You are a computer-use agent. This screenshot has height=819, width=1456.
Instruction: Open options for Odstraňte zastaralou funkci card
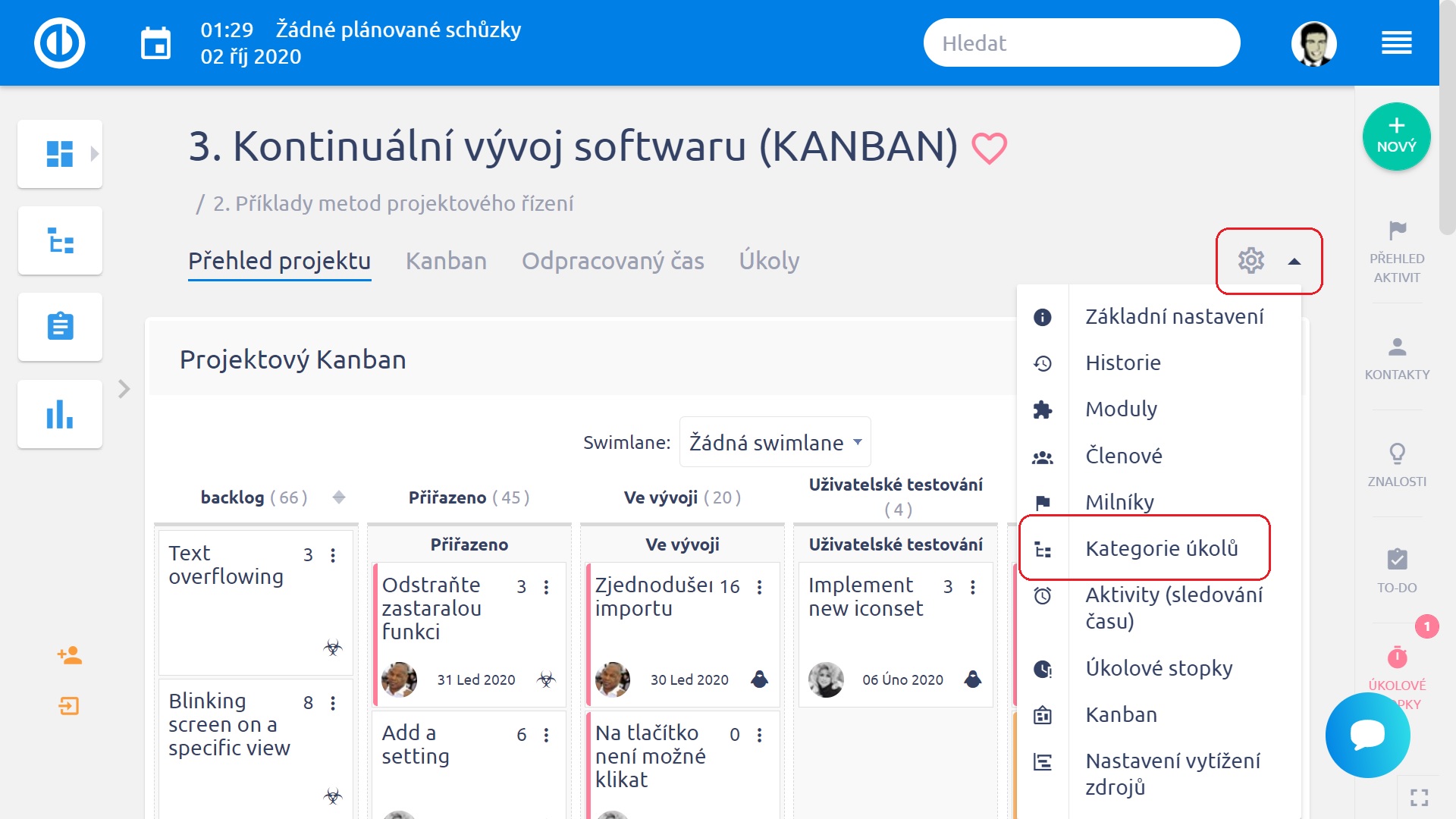coord(546,587)
